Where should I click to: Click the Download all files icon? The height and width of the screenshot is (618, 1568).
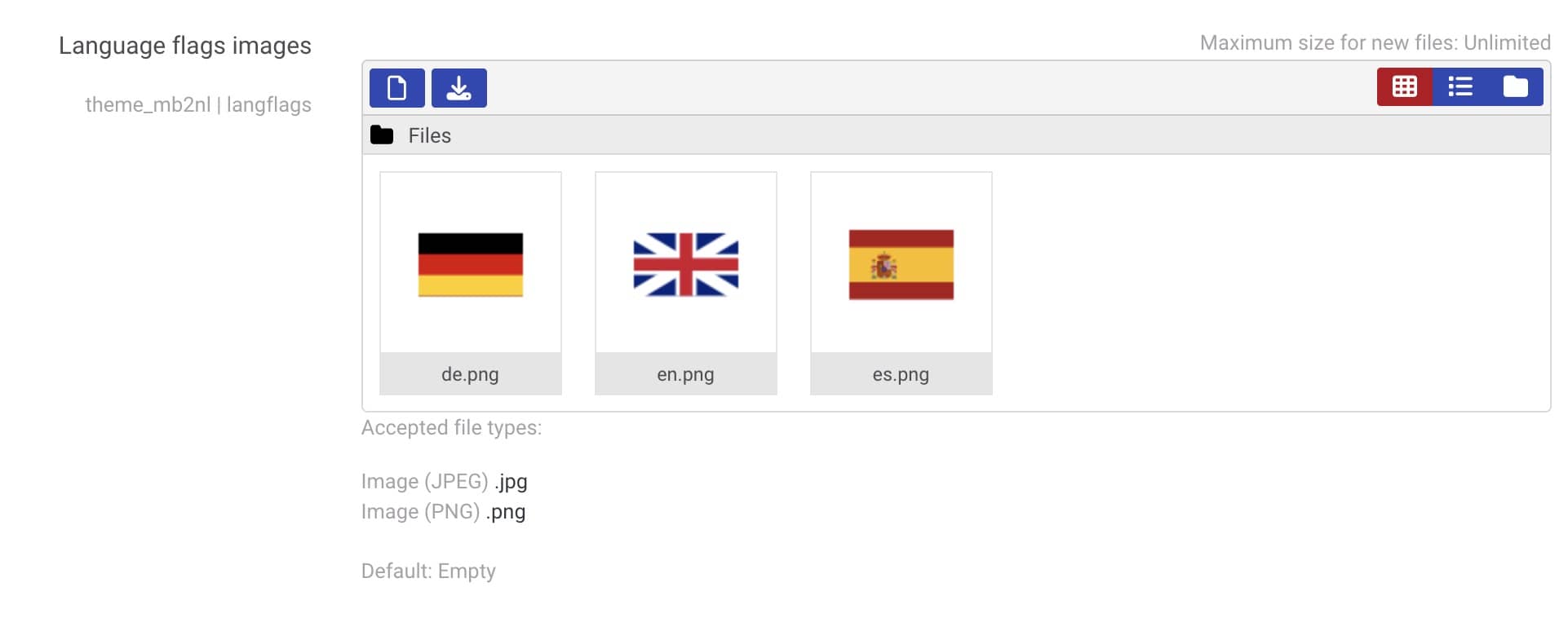click(x=458, y=88)
